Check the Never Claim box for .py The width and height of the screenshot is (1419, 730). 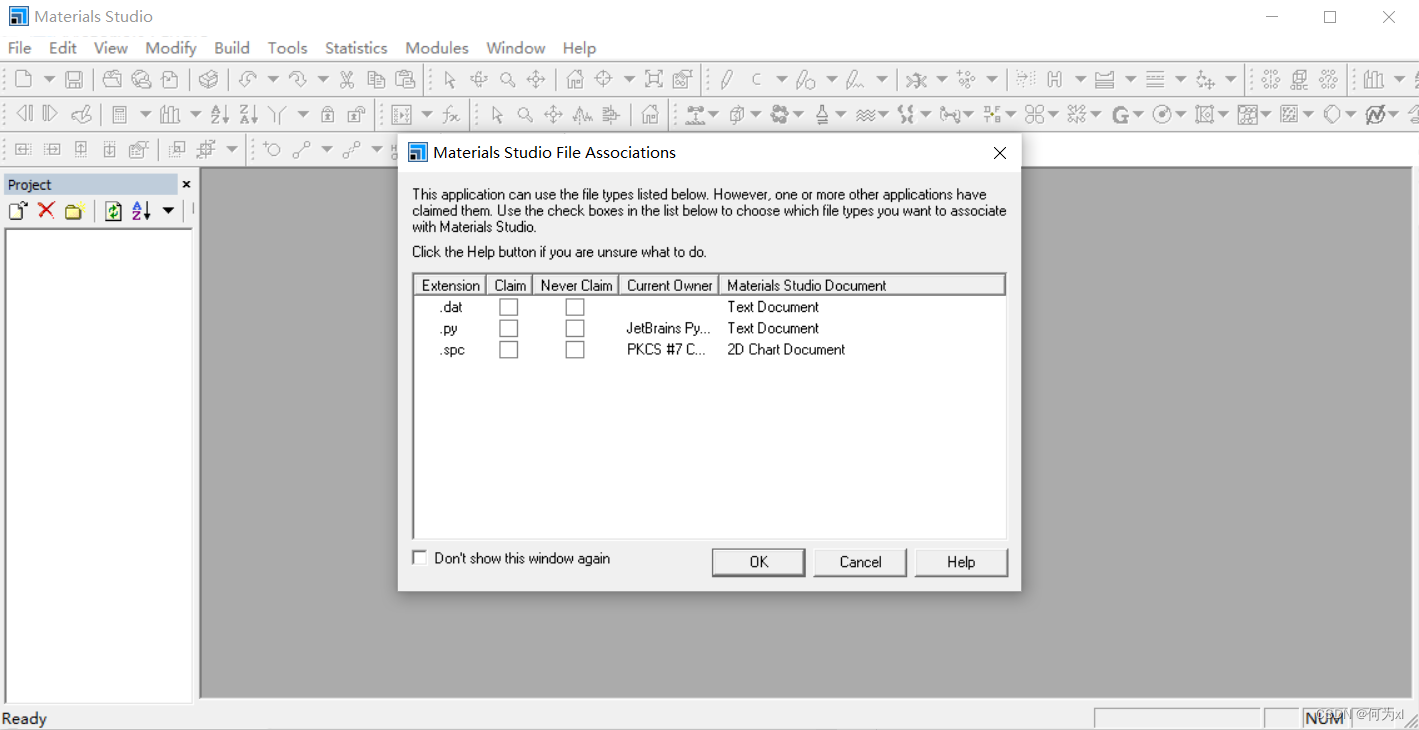click(x=575, y=328)
